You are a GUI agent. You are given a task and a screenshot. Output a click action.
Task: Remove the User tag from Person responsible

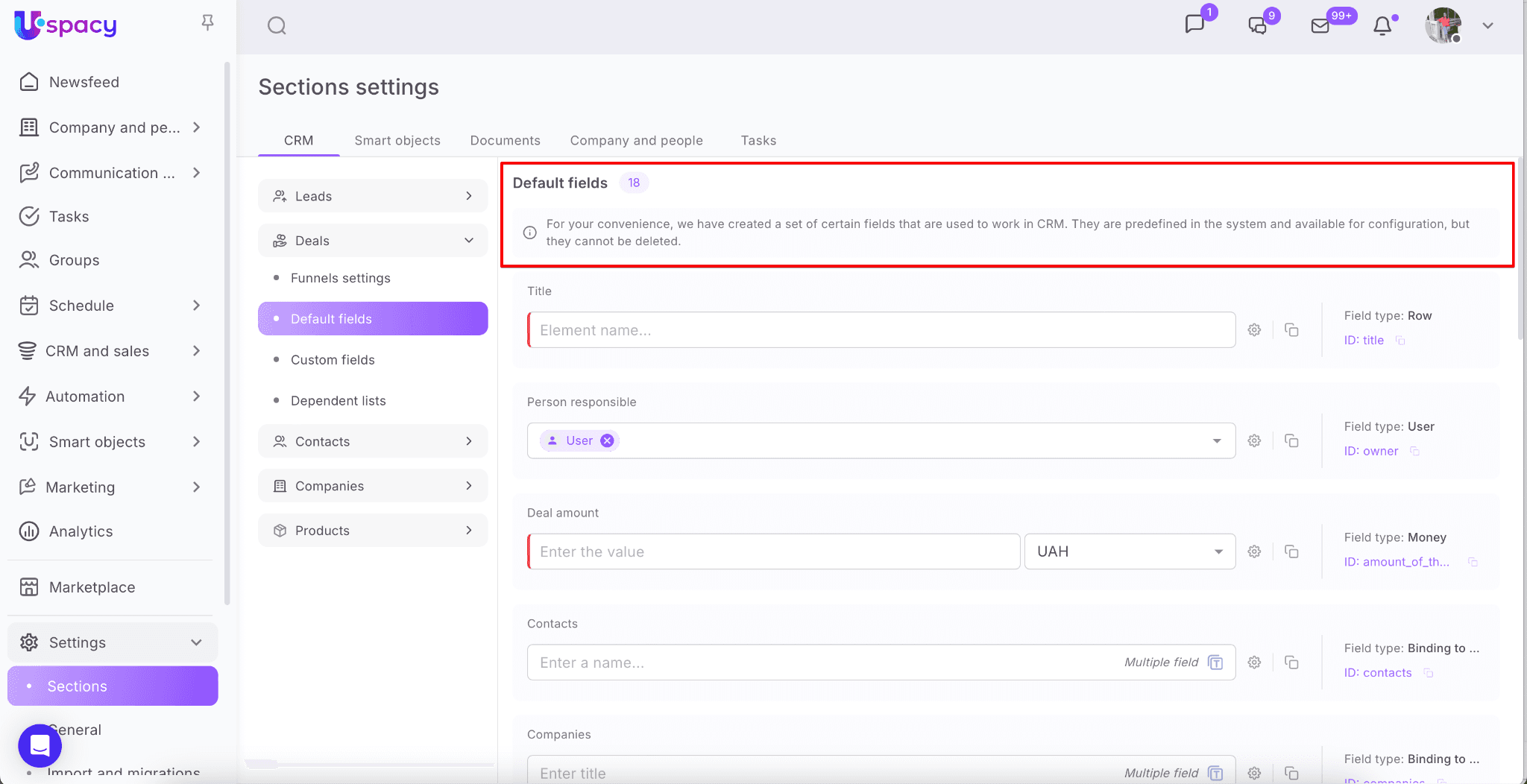click(x=608, y=440)
